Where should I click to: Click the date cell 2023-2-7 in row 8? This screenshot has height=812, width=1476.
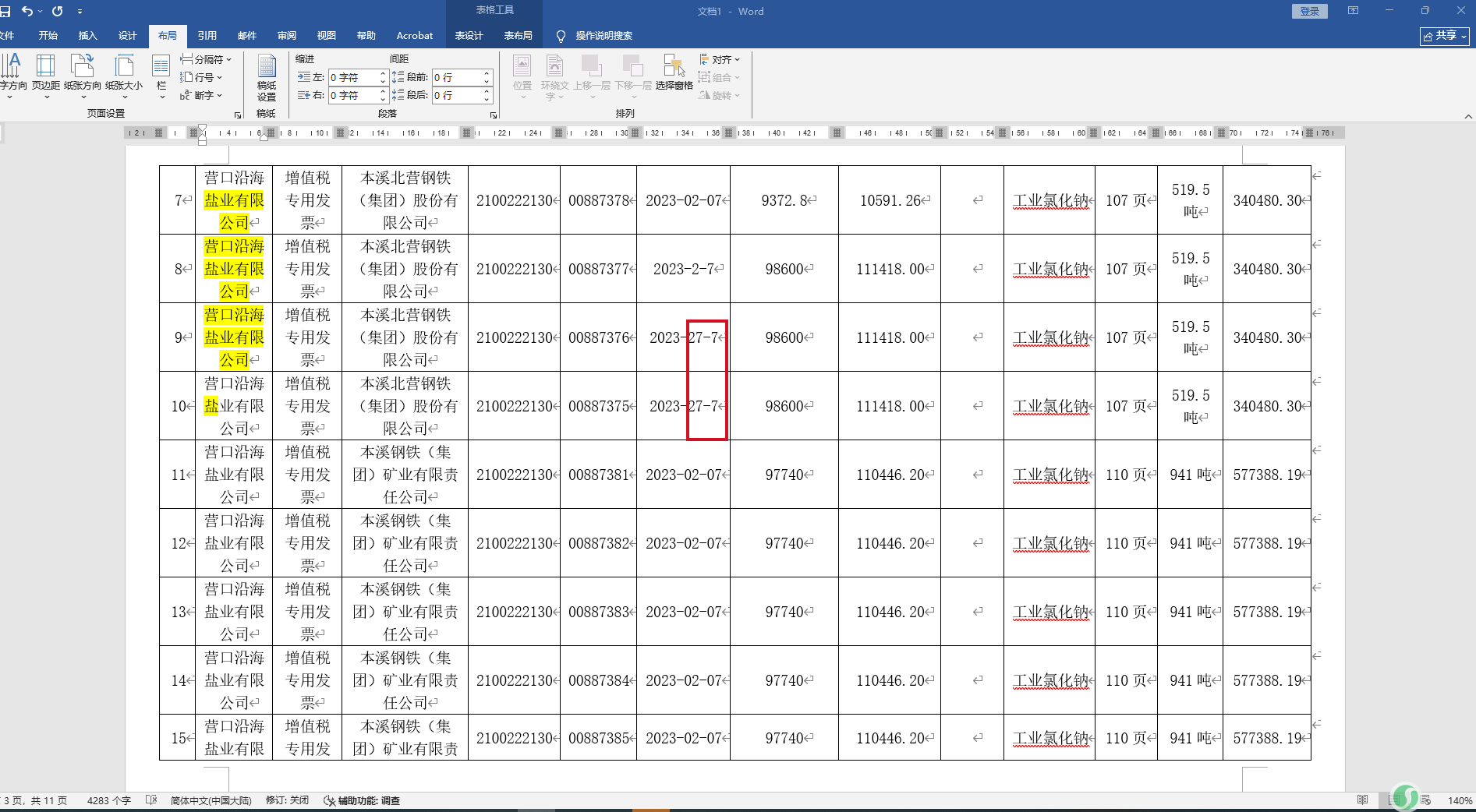683,269
